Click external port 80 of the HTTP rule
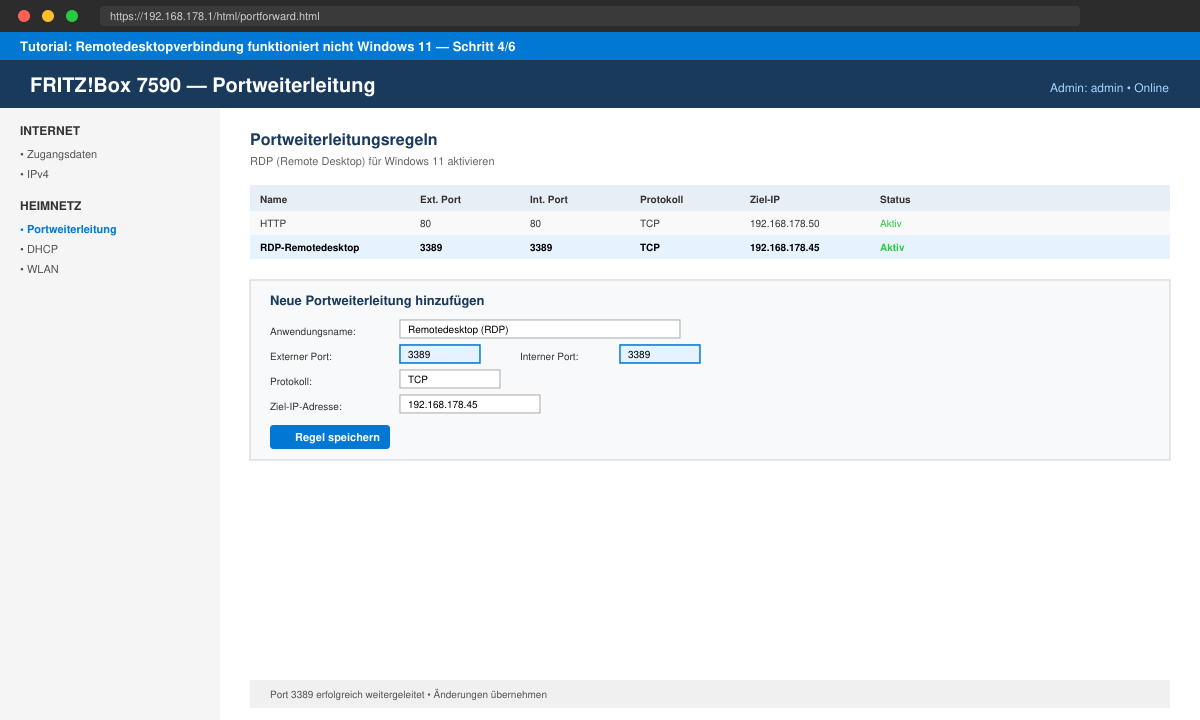This screenshot has height=720, width=1200. pos(425,223)
